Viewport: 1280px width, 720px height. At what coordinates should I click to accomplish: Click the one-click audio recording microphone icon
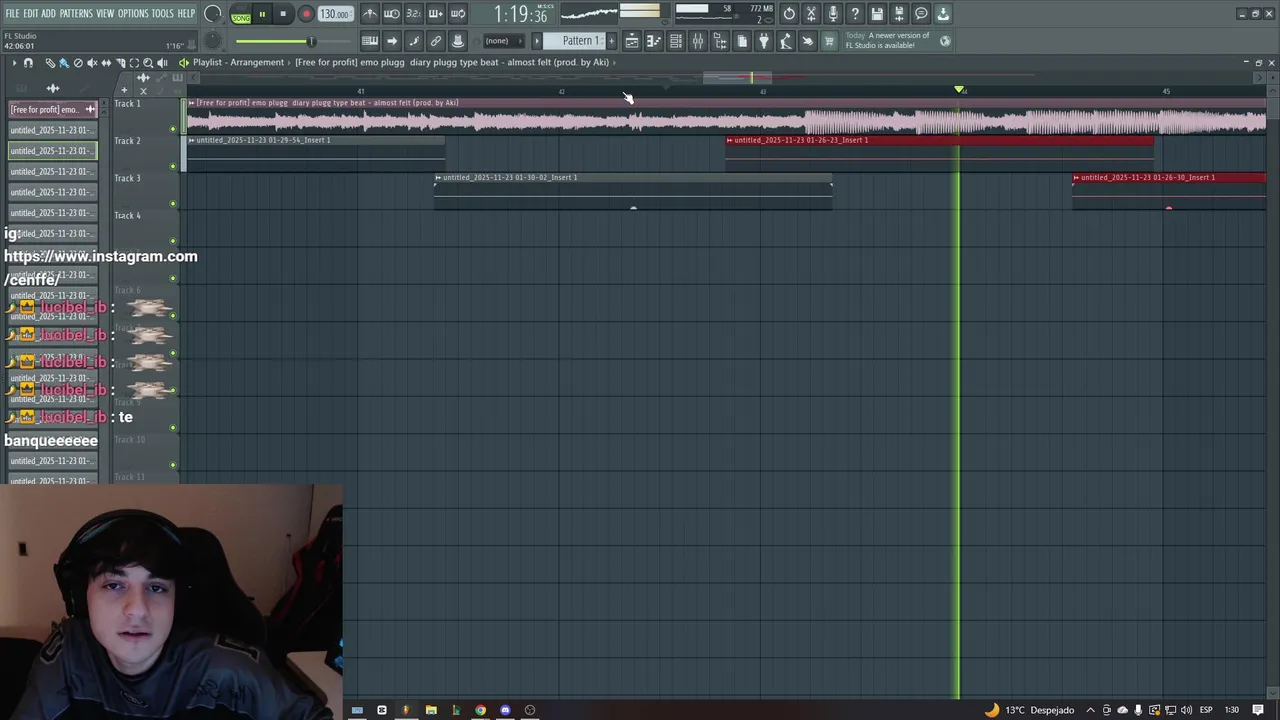pyautogui.click(x=833, y=14)
